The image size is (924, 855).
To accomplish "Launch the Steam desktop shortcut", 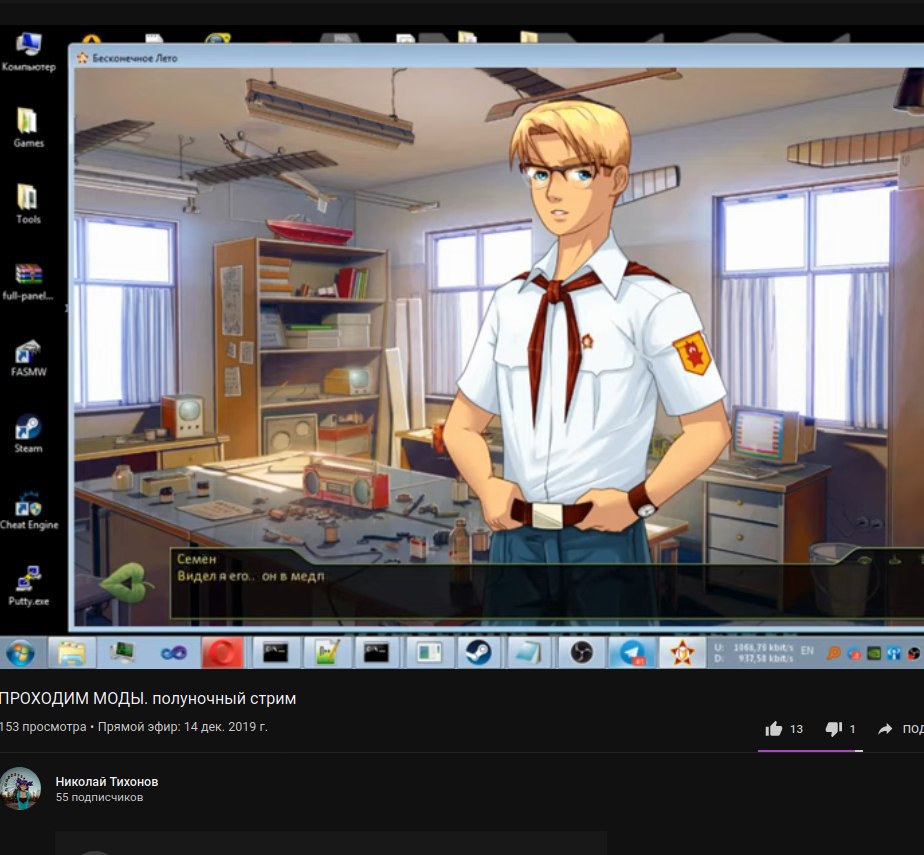I will tap(28, 434).
